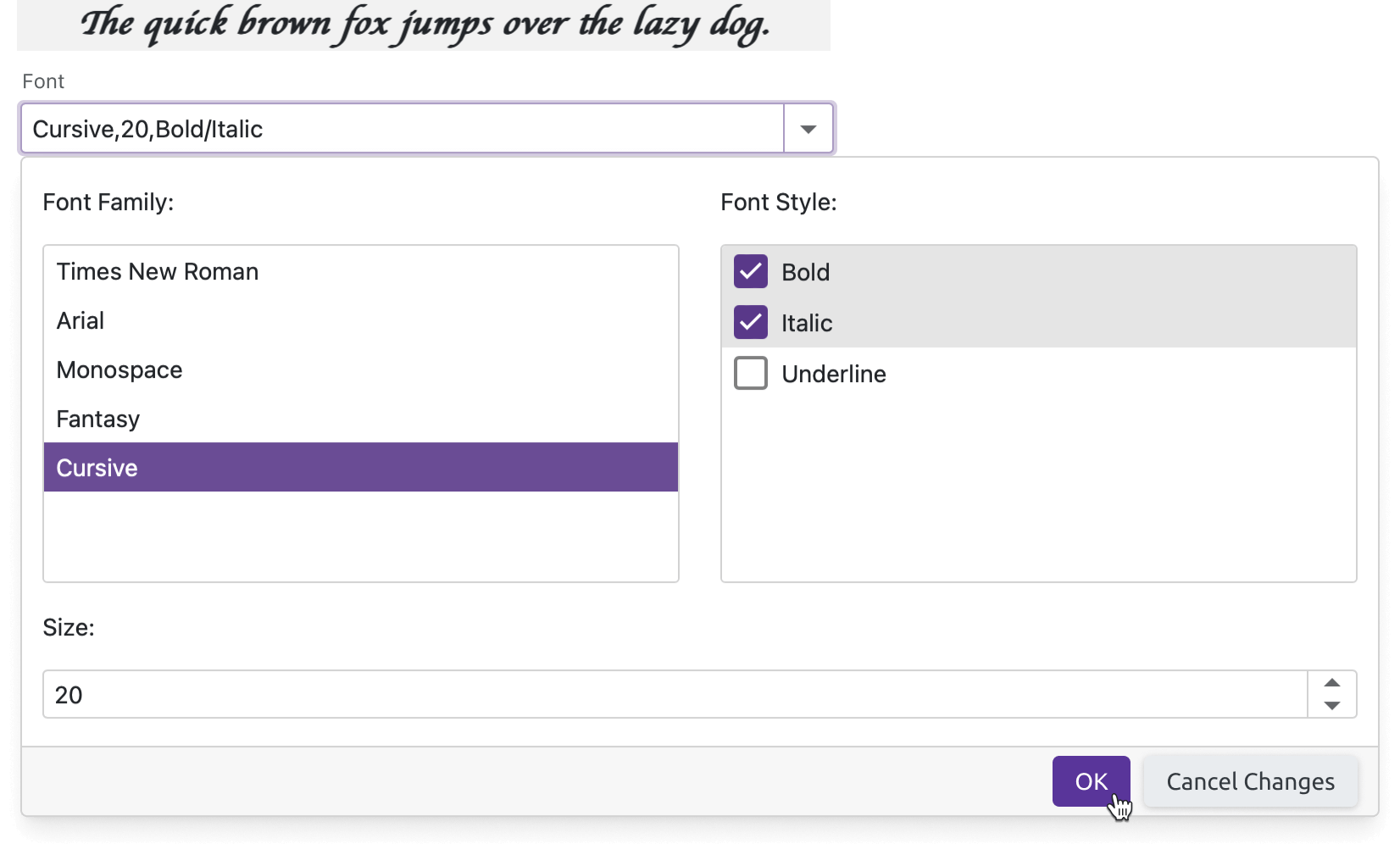Decrease size with the down stepper arrow
The width and height of the screenshot is (1400, 855).
point(1331,705)
